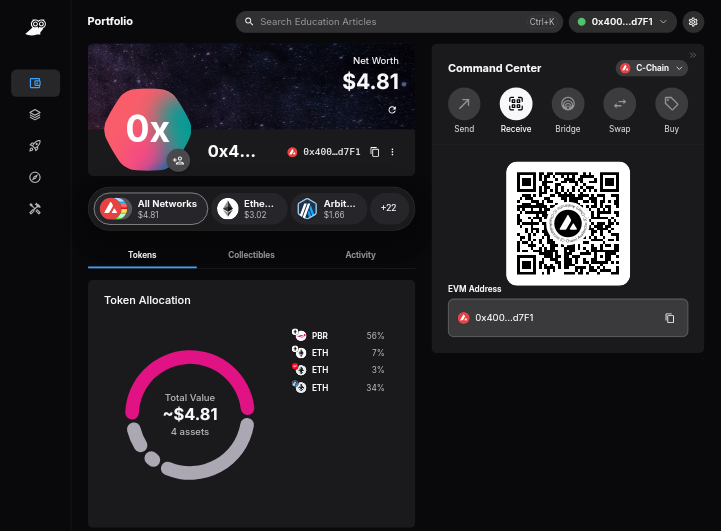The image size is (721, 531).
Task: Focus the Search Education Articles field
Action: click(x=399, y=22)
